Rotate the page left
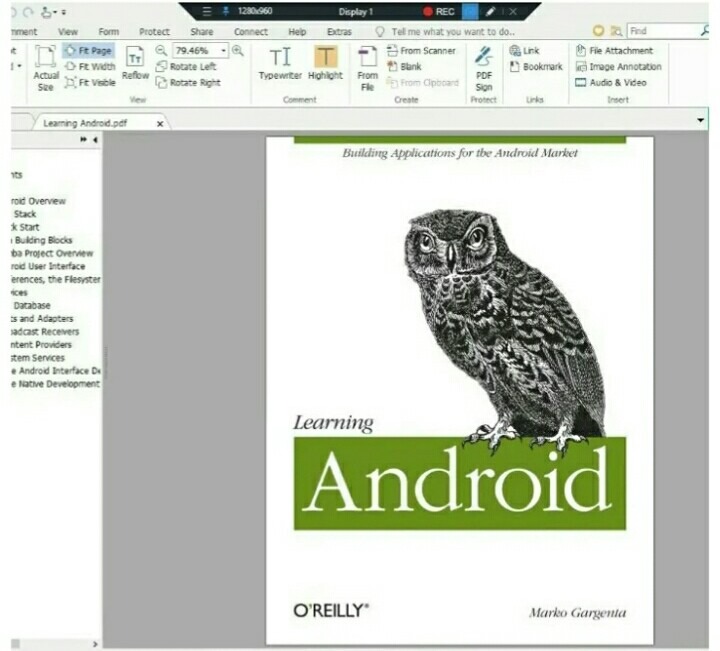The height and width of the screenshot is (651, 720). coord(186,67)
